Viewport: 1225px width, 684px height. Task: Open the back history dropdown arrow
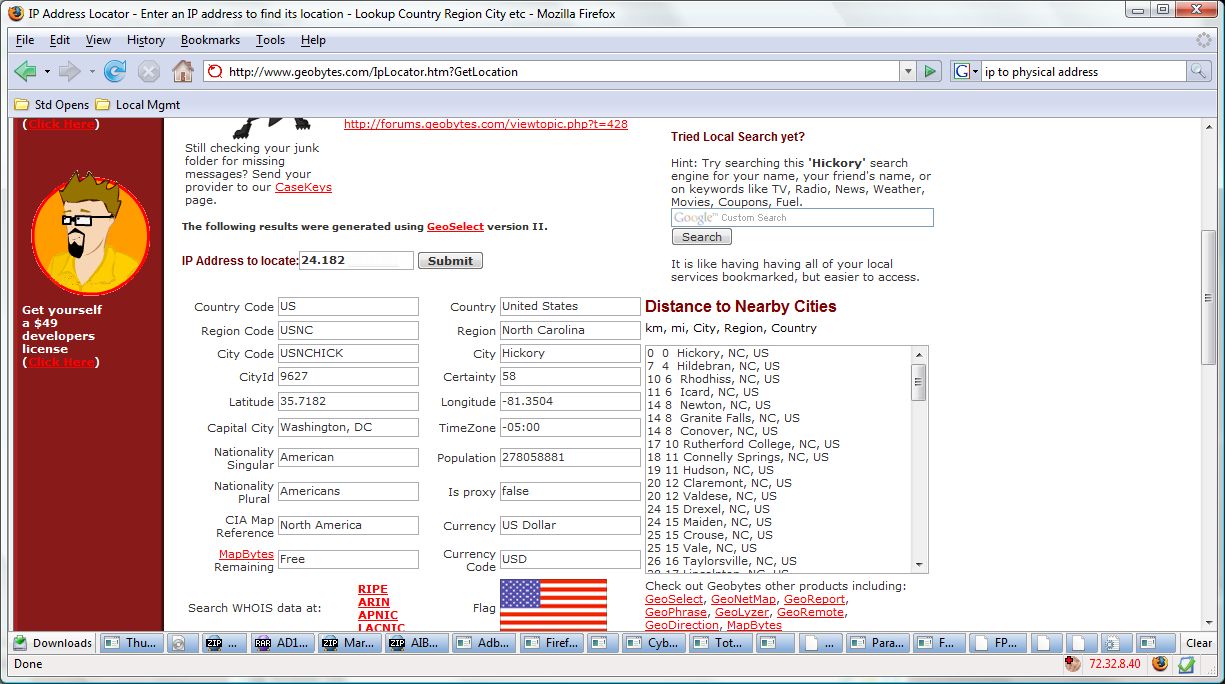click(x=47, y=71)
